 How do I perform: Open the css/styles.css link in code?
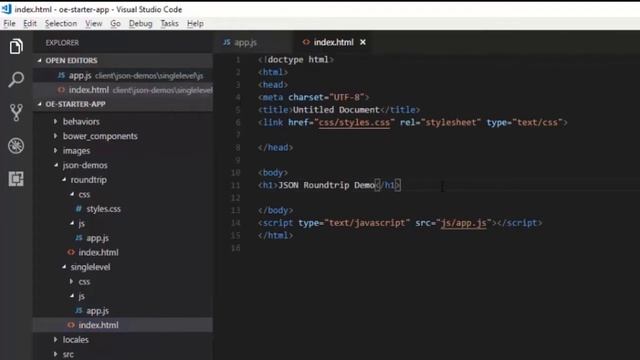pos(354,122)
